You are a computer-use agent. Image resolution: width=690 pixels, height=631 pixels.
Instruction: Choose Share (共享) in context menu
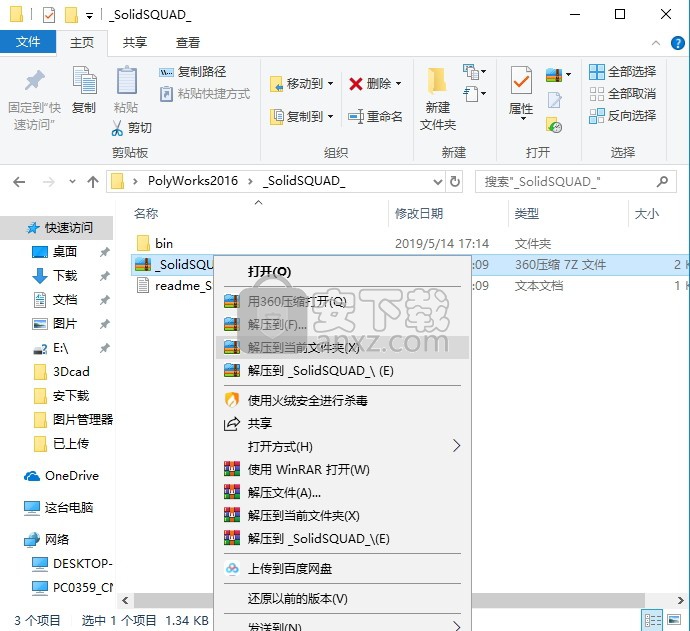tap(342, 423)
